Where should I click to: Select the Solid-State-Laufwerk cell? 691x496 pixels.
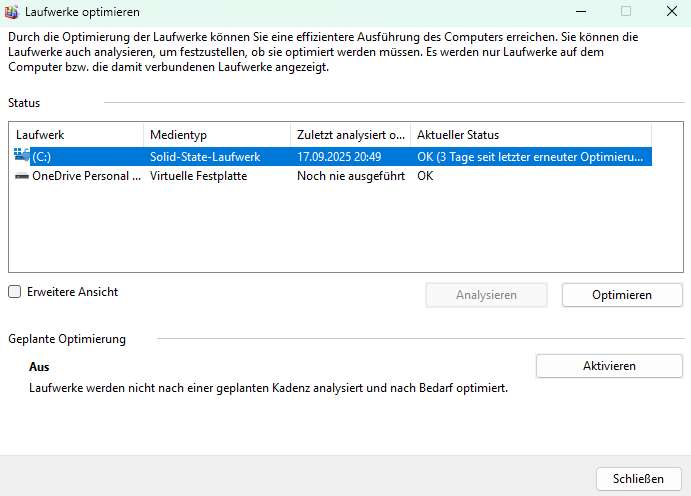coord(205,157)
